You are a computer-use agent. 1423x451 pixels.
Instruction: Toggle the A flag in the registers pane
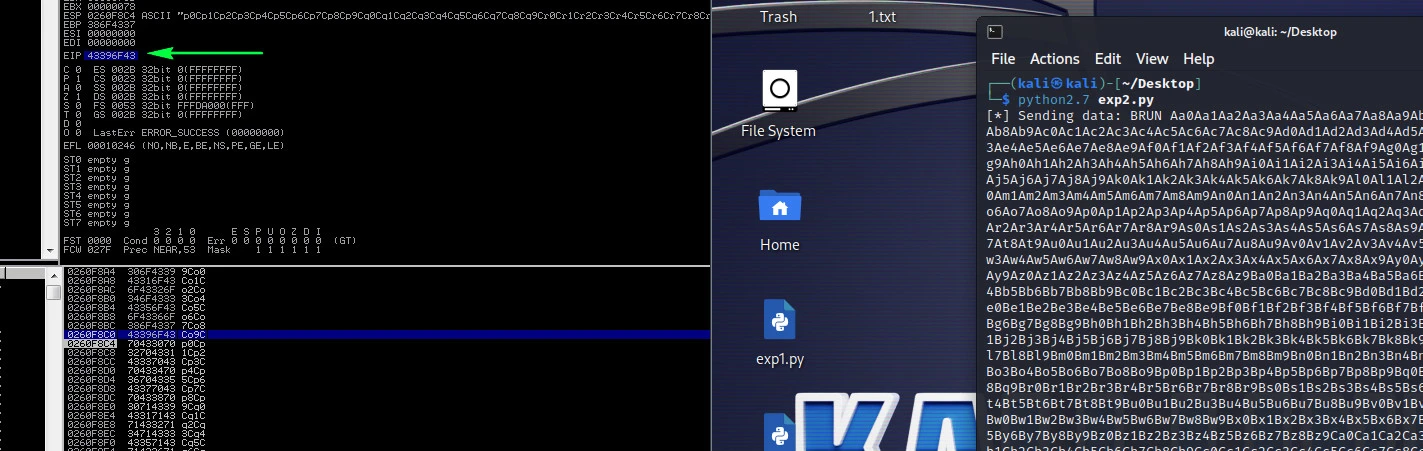(x=72, y=88)
